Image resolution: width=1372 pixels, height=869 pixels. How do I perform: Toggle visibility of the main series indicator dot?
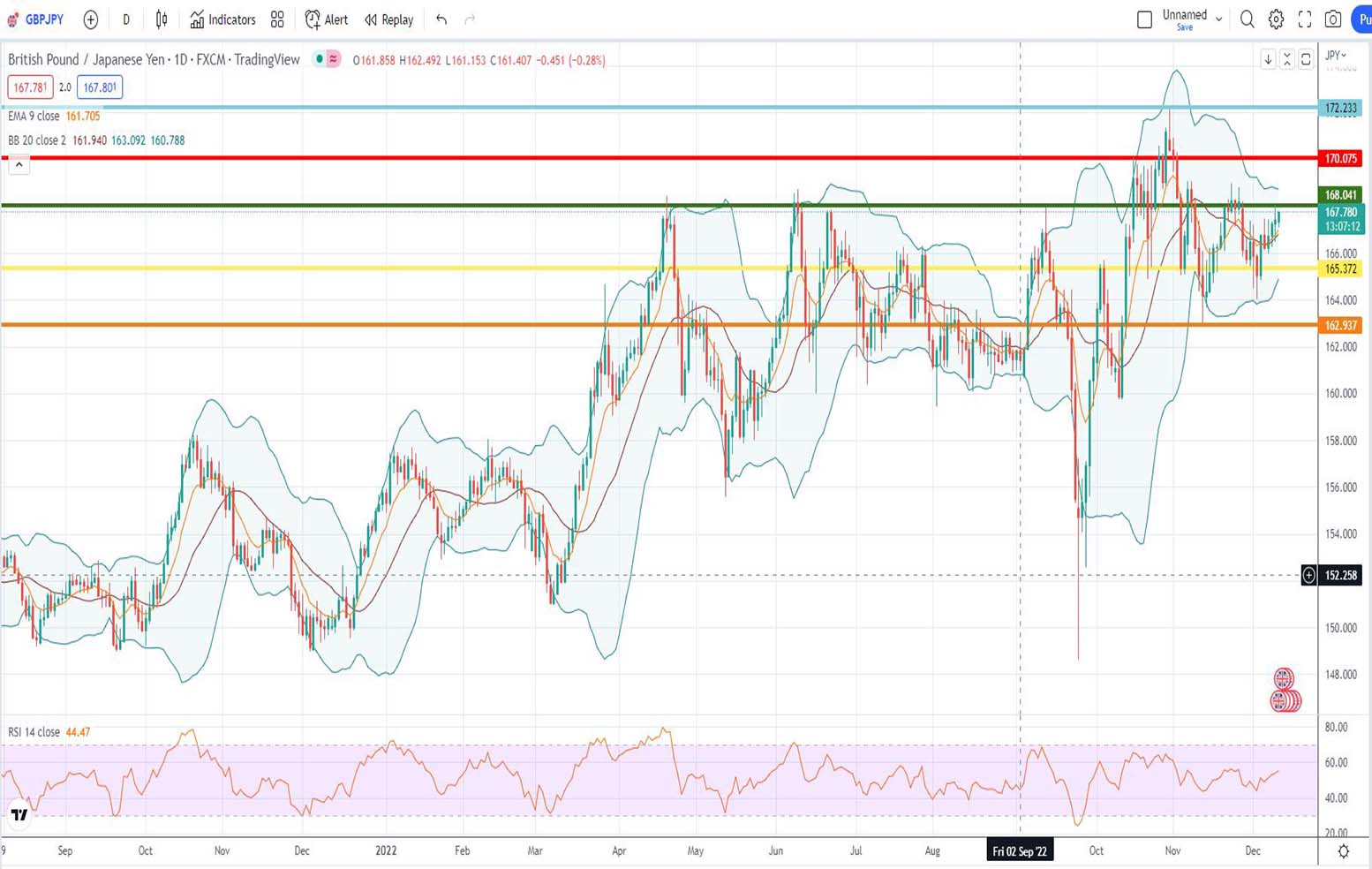[319, 59]
